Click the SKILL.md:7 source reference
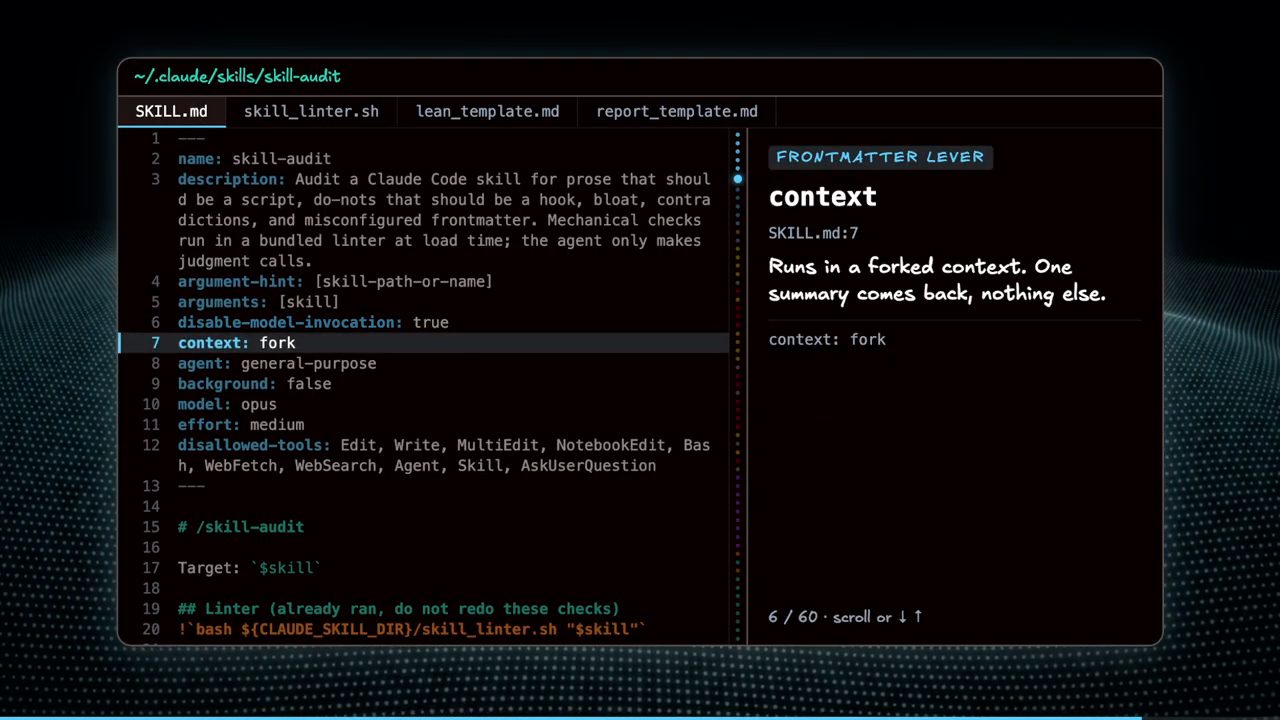 [813, 233]
